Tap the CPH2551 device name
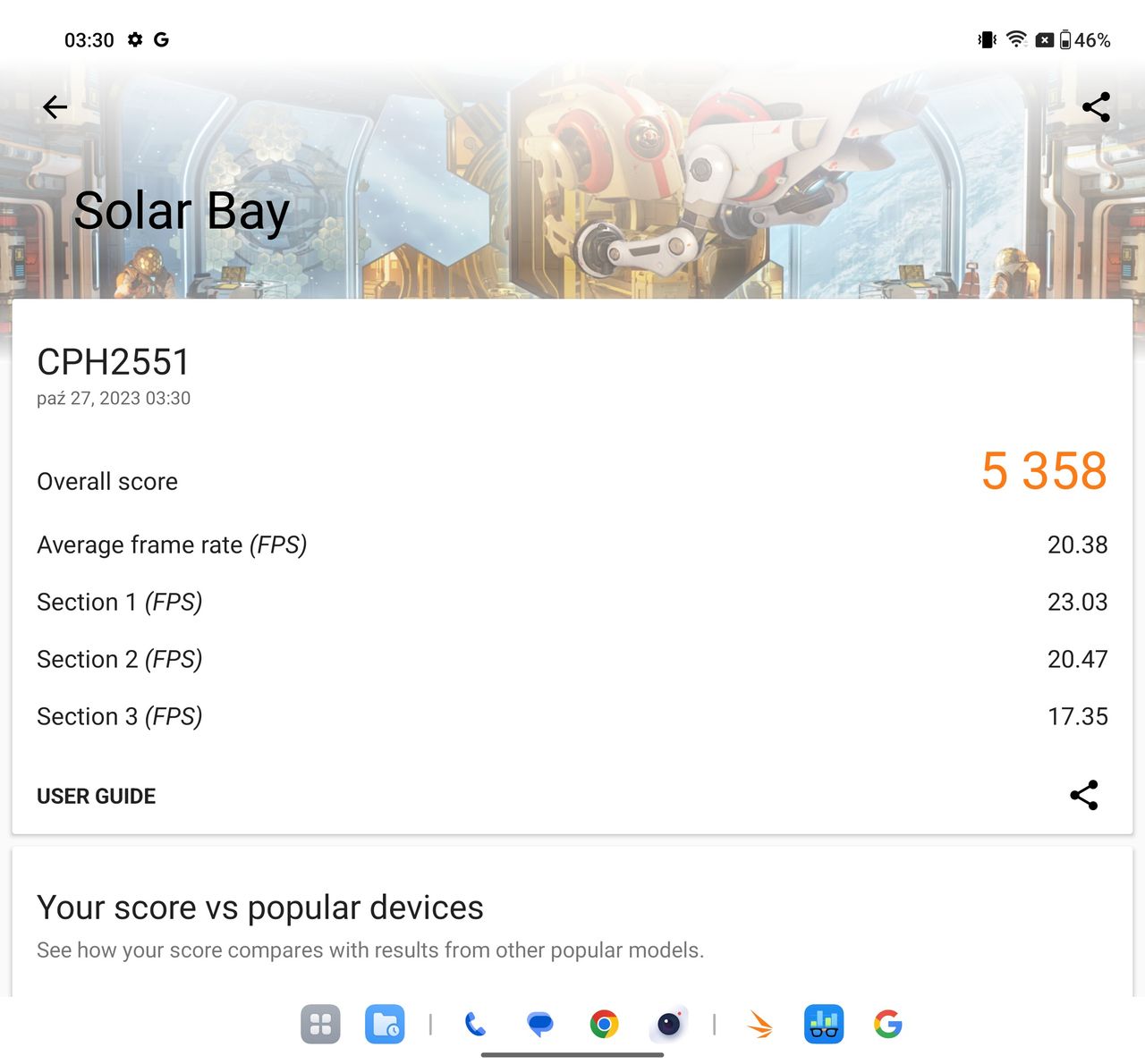Viewport: 1145px width, 1064px height. [114, 362]
